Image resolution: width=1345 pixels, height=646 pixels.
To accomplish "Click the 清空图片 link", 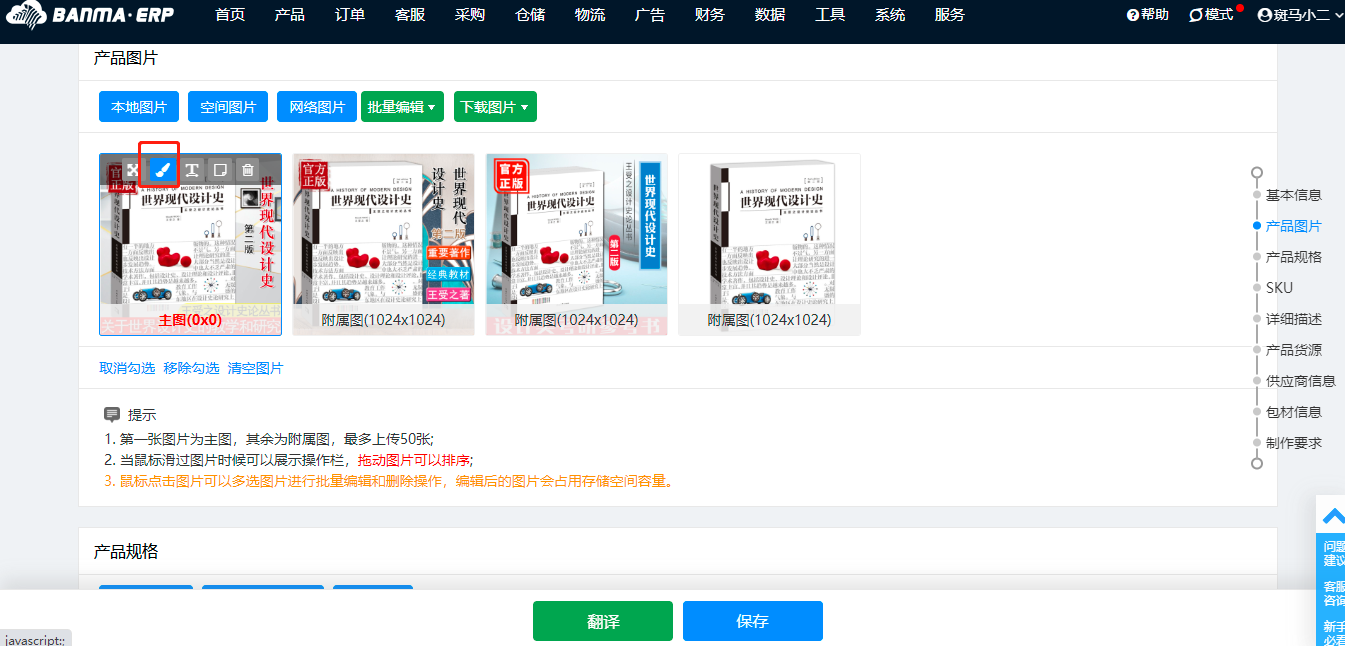I will [x=255, y=368].
